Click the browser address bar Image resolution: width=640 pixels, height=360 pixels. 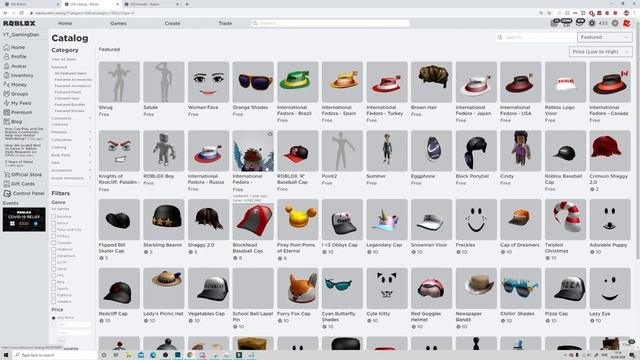tap(282, 13)
